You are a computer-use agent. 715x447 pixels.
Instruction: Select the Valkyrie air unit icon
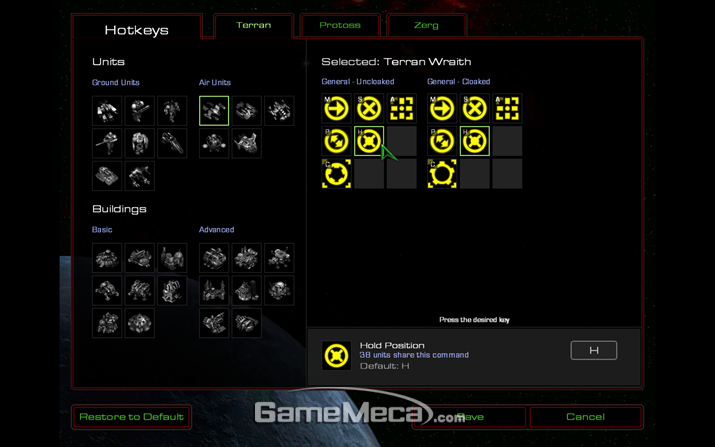pos(279,110)
